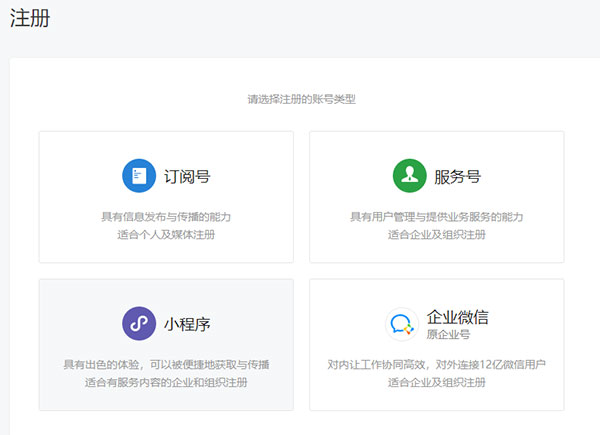
Task: Select the 服务号 title text
Action: (457, 177)
